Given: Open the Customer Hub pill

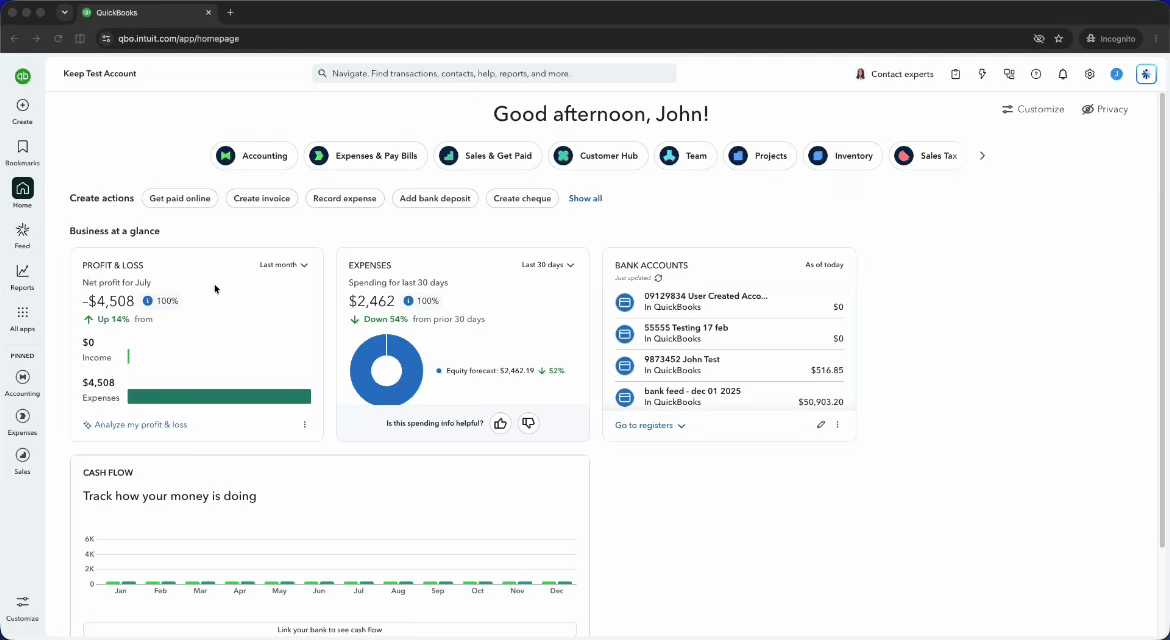Looking at the screenshot, I should point(598,156).
